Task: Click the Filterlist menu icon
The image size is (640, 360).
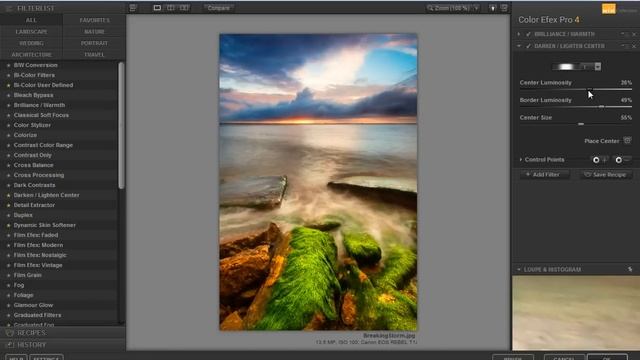Action: [x=9, y=8]
